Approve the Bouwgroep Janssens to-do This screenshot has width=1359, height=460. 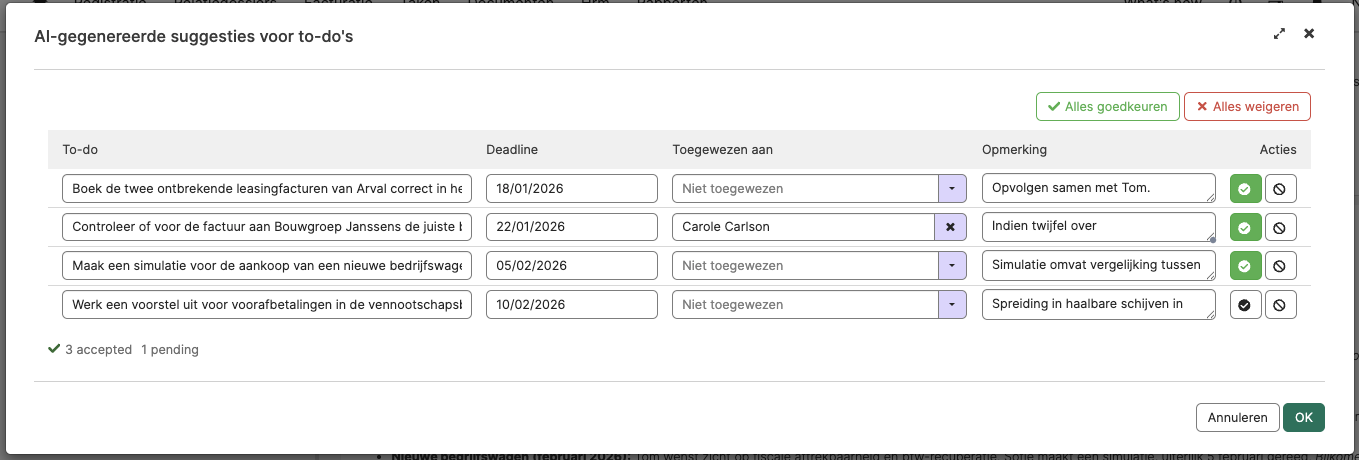(1245, 228)
